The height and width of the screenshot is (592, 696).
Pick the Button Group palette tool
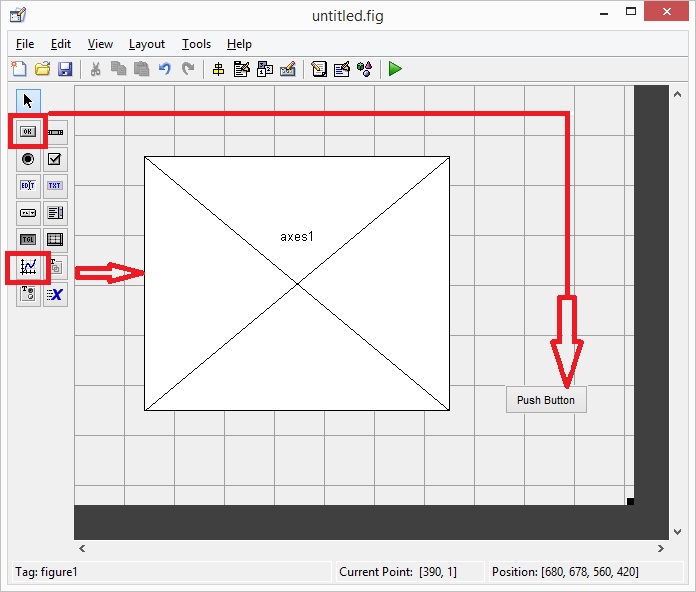click(x=28, y=294)
